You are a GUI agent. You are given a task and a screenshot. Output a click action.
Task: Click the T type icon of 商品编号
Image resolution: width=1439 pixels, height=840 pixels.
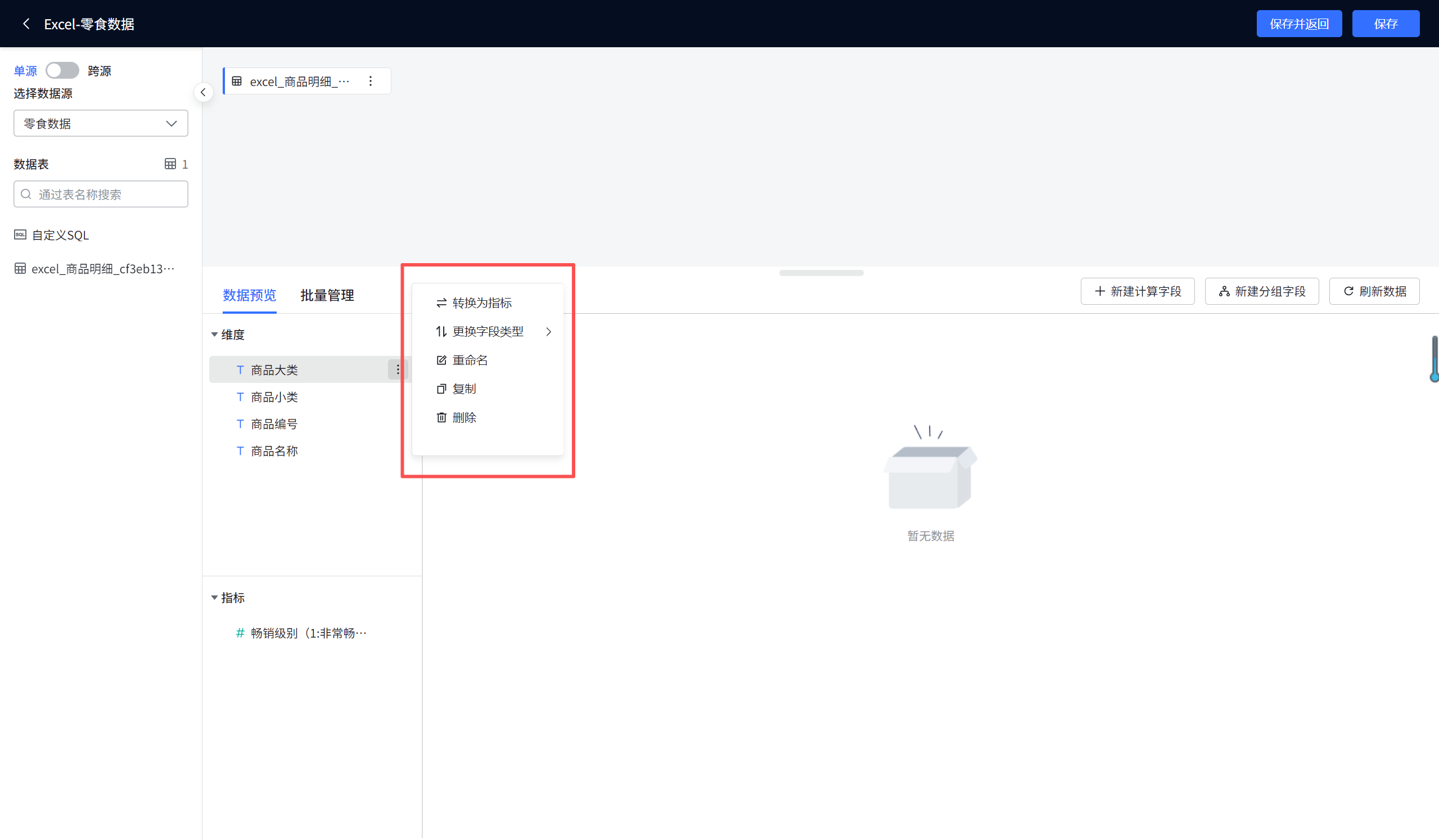pos(240,424)
